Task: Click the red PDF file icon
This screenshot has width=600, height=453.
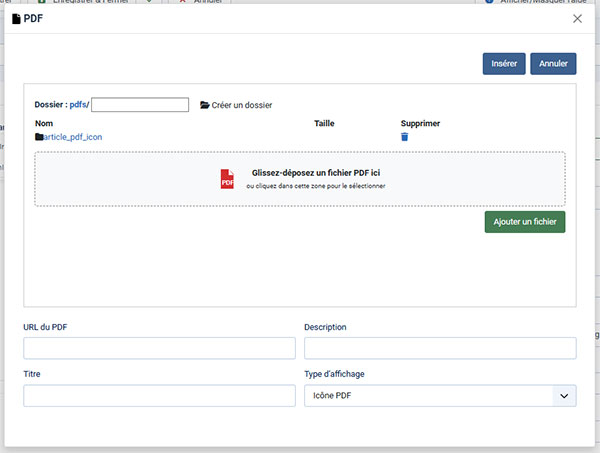Action: tap(227, 179)
